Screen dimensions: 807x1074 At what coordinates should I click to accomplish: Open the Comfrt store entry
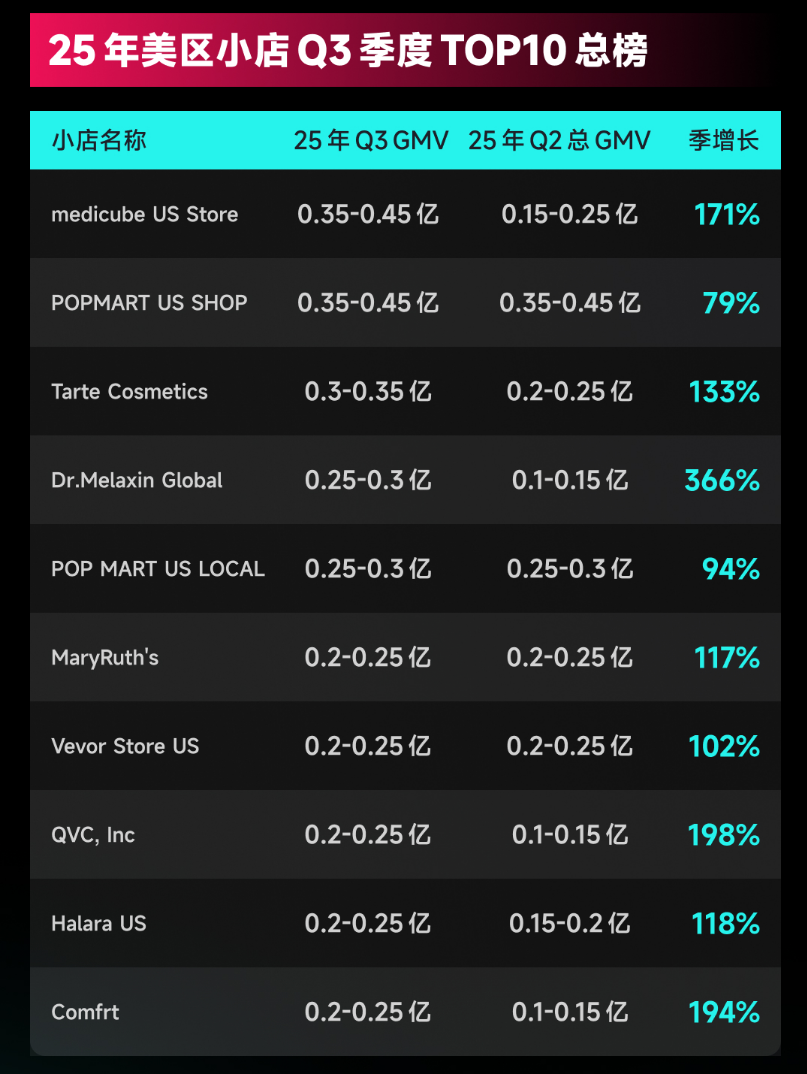pyautogui.click(x=85, y=1012)
